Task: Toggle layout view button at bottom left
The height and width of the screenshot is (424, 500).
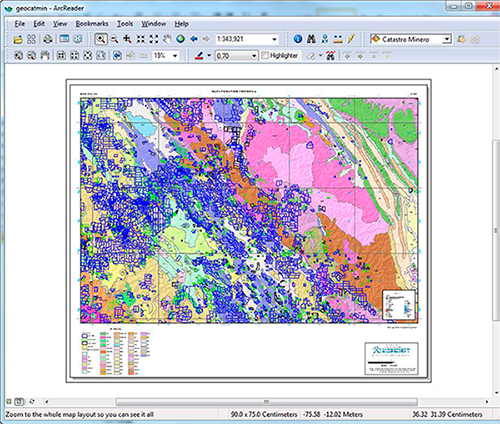Action: pyautogui.click(x=19, y=402)
